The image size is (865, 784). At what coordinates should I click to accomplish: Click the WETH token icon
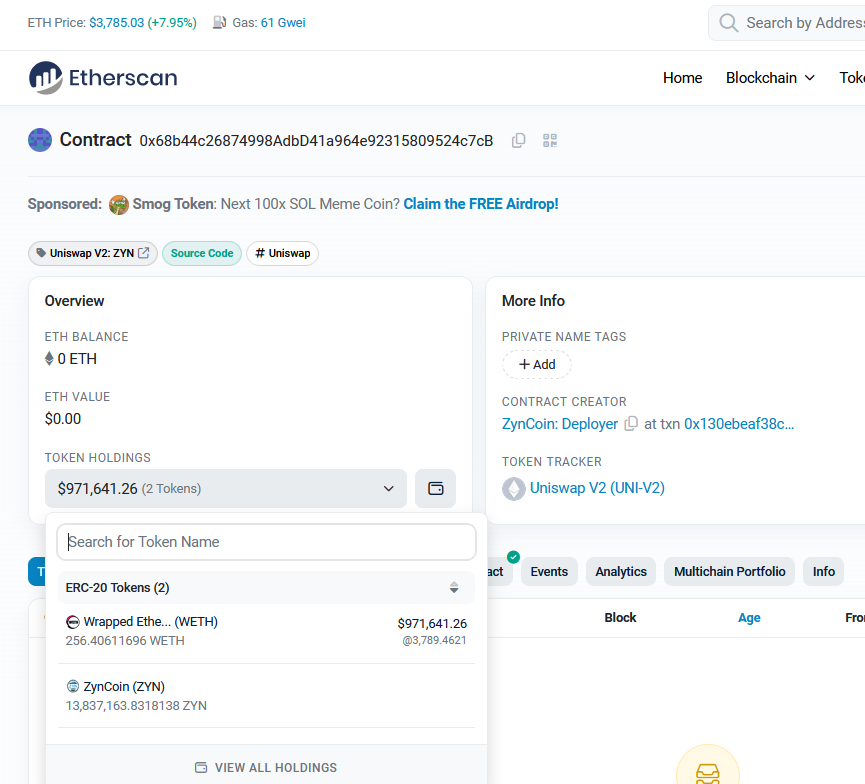73,622
